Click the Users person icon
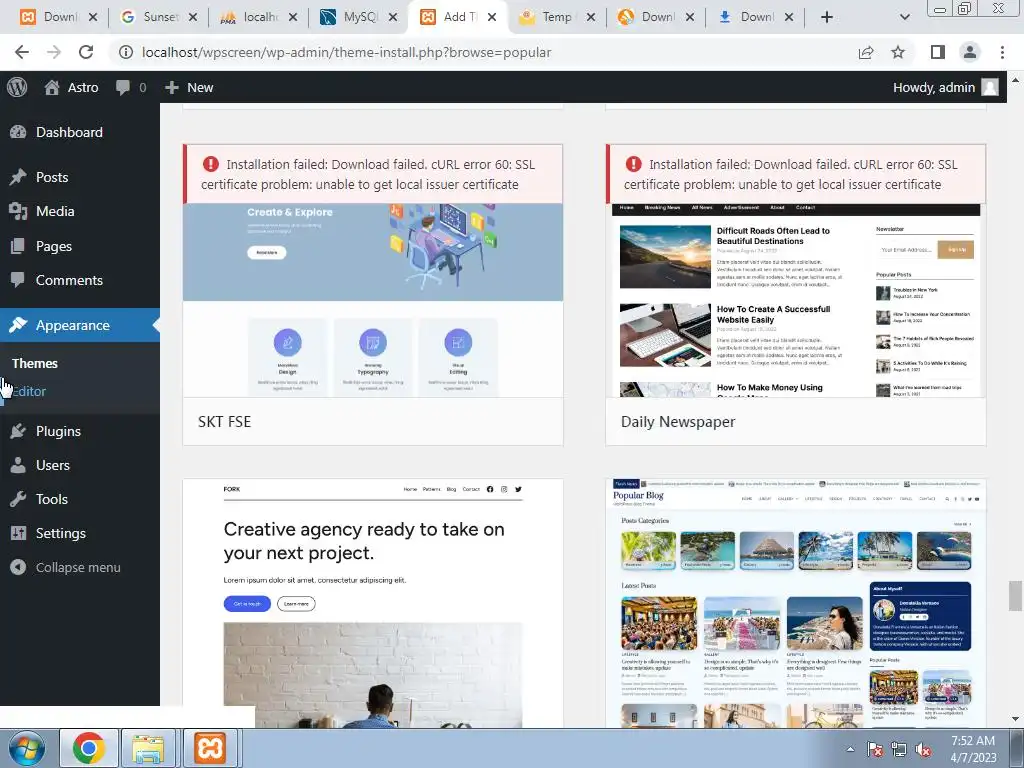 point(18,465)
